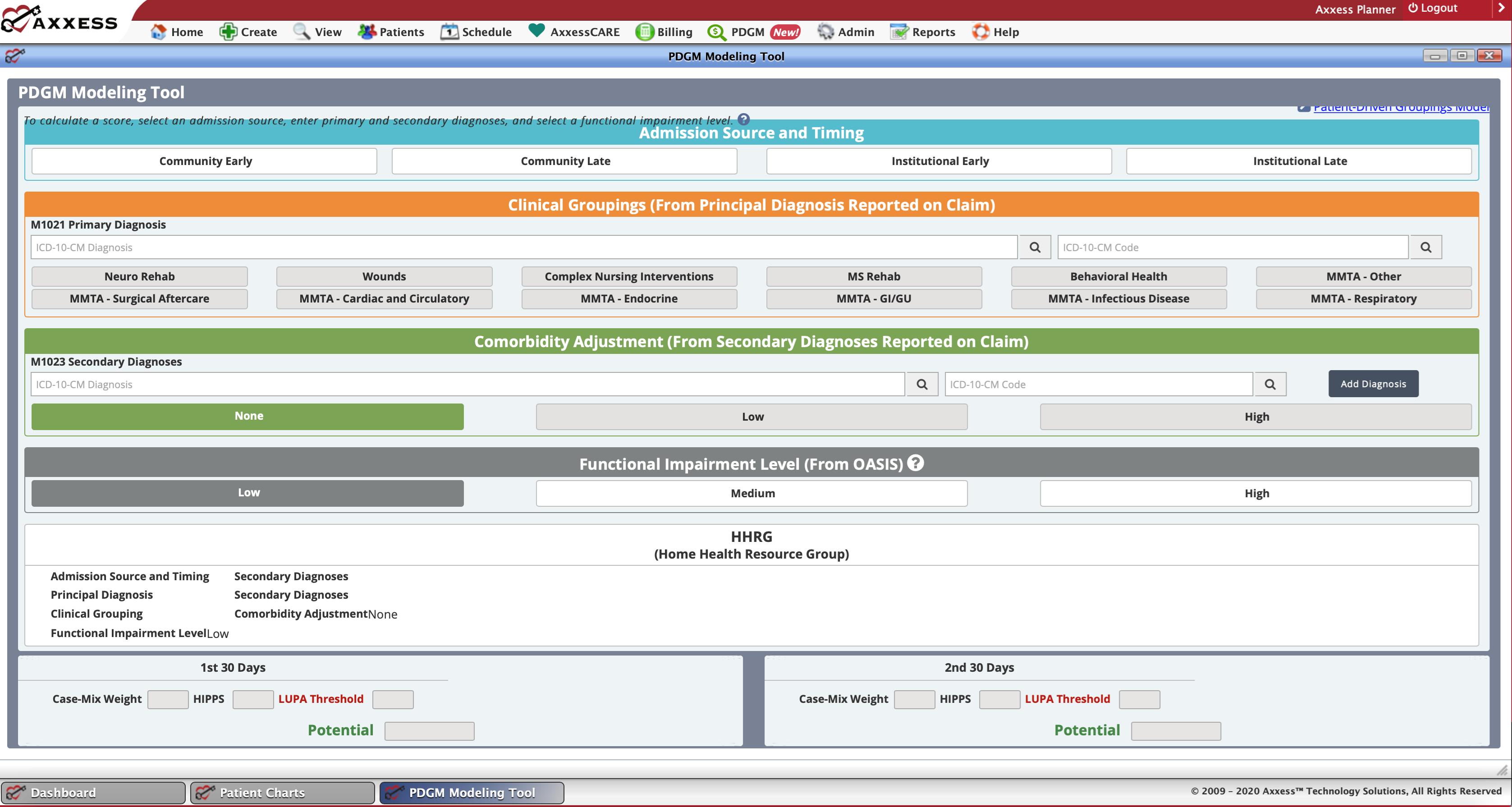Viewport: 1512px width, 807px height.
Task: Choose Medium functional impairment level
Action: pyautogui.click(x=751, y=493)
